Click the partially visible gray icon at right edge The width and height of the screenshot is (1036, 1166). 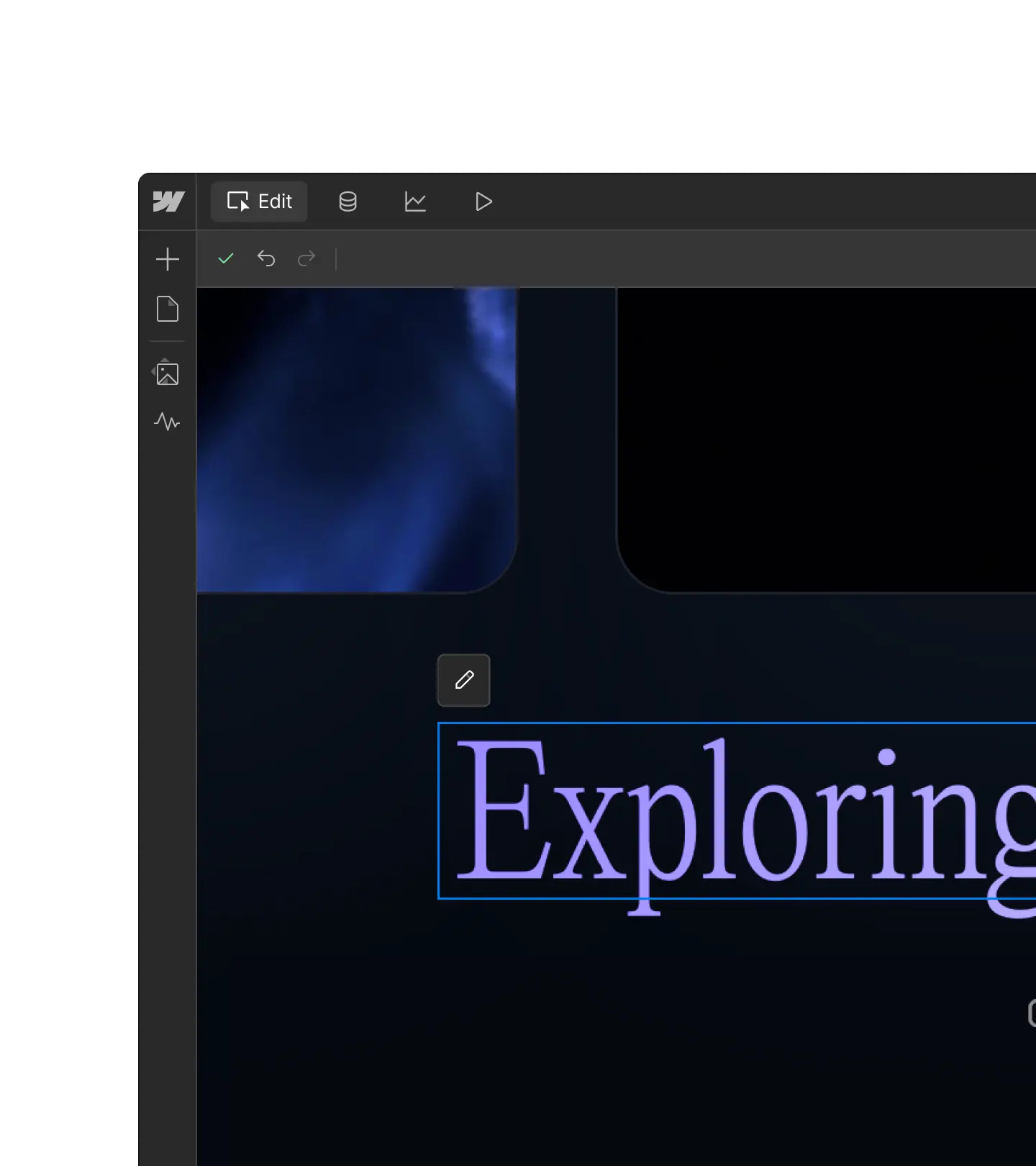coord(1032,1013)
